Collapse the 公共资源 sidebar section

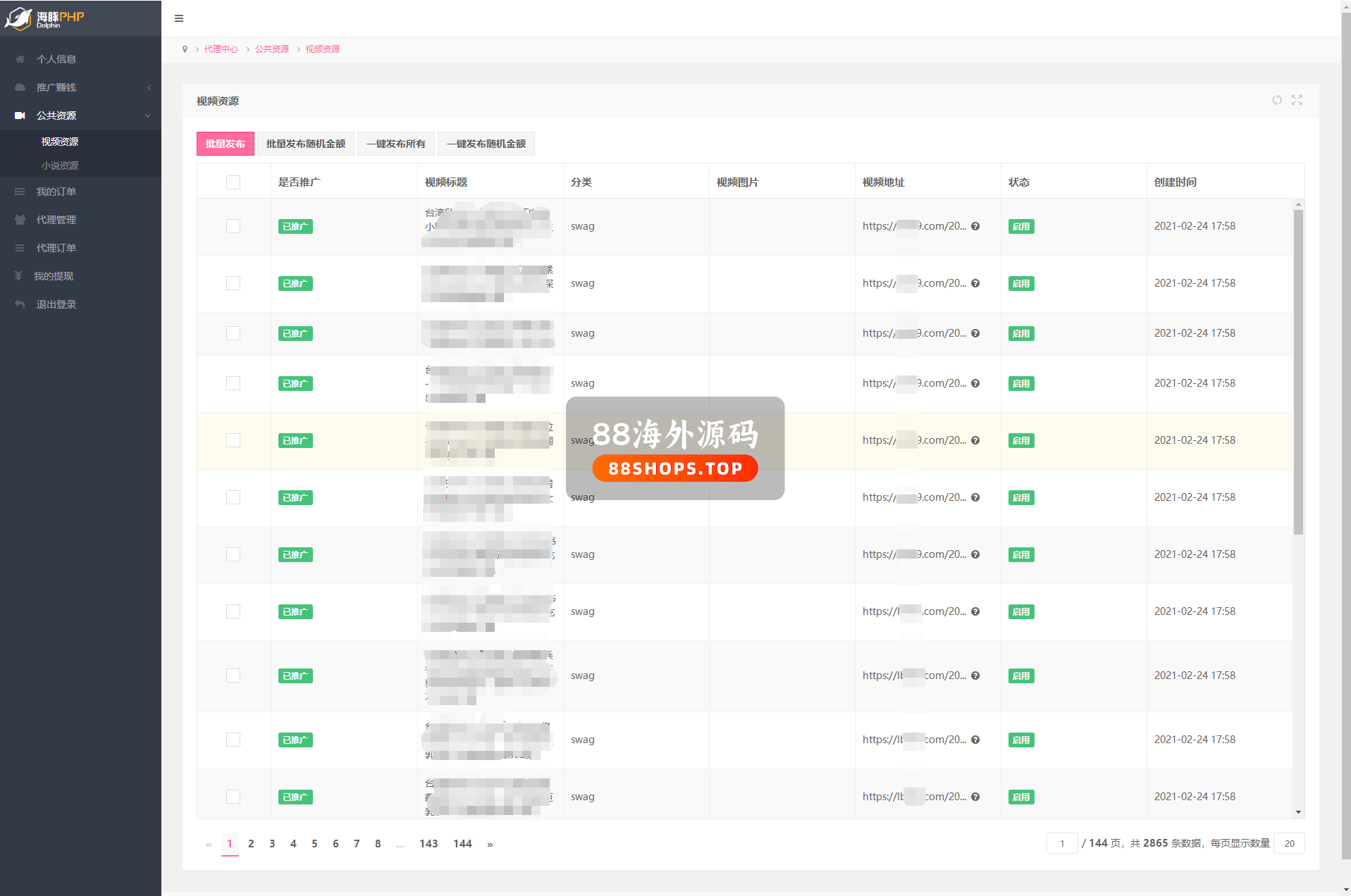point(80,116)
